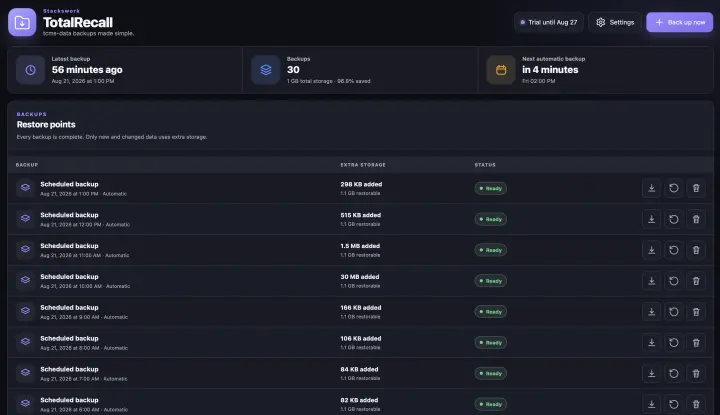The width and height of the screenshot is (720, 415).
Task: Click the BACKUP column header
Action: pos(27,165)
